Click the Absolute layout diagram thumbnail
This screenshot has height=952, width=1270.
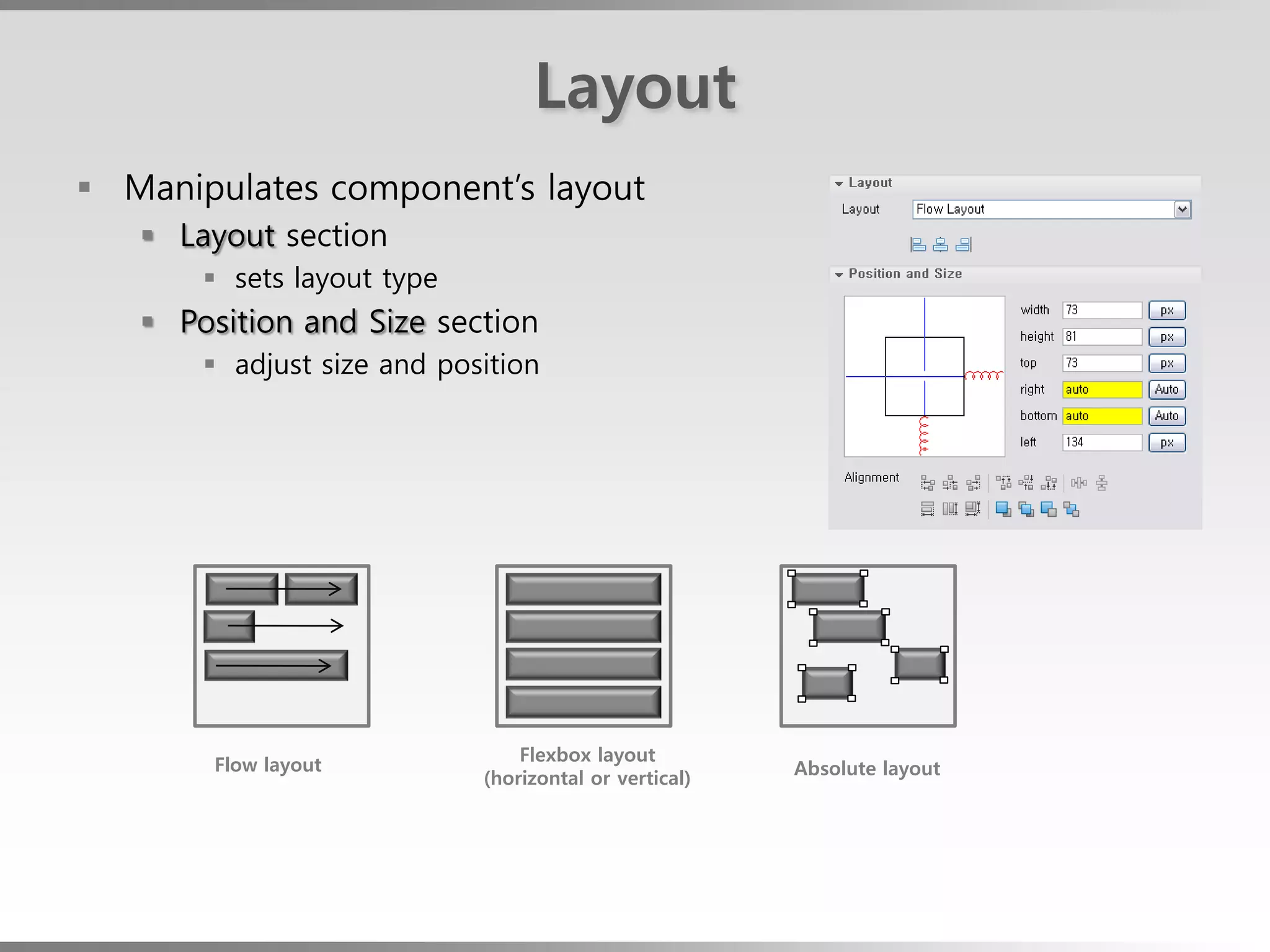click(868, 645)
